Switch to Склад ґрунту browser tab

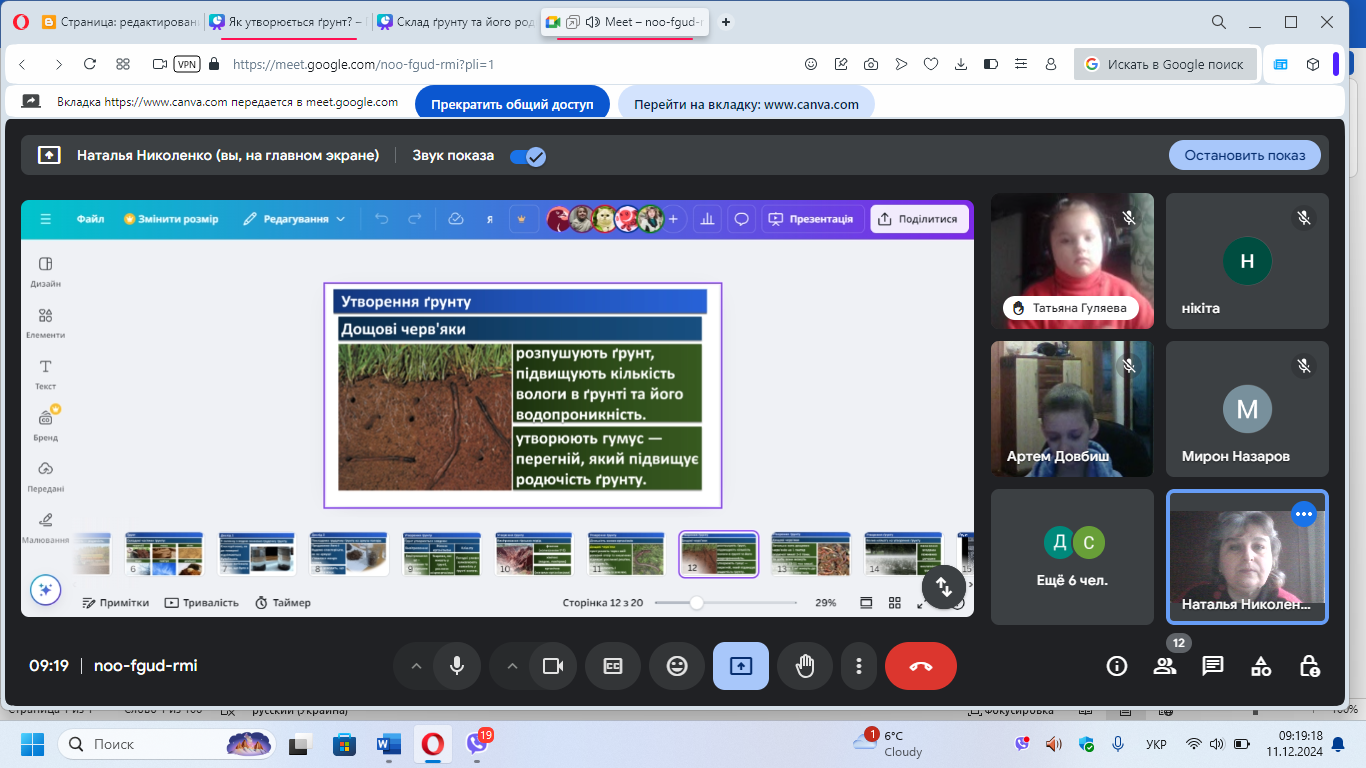(x=455, y=22)
